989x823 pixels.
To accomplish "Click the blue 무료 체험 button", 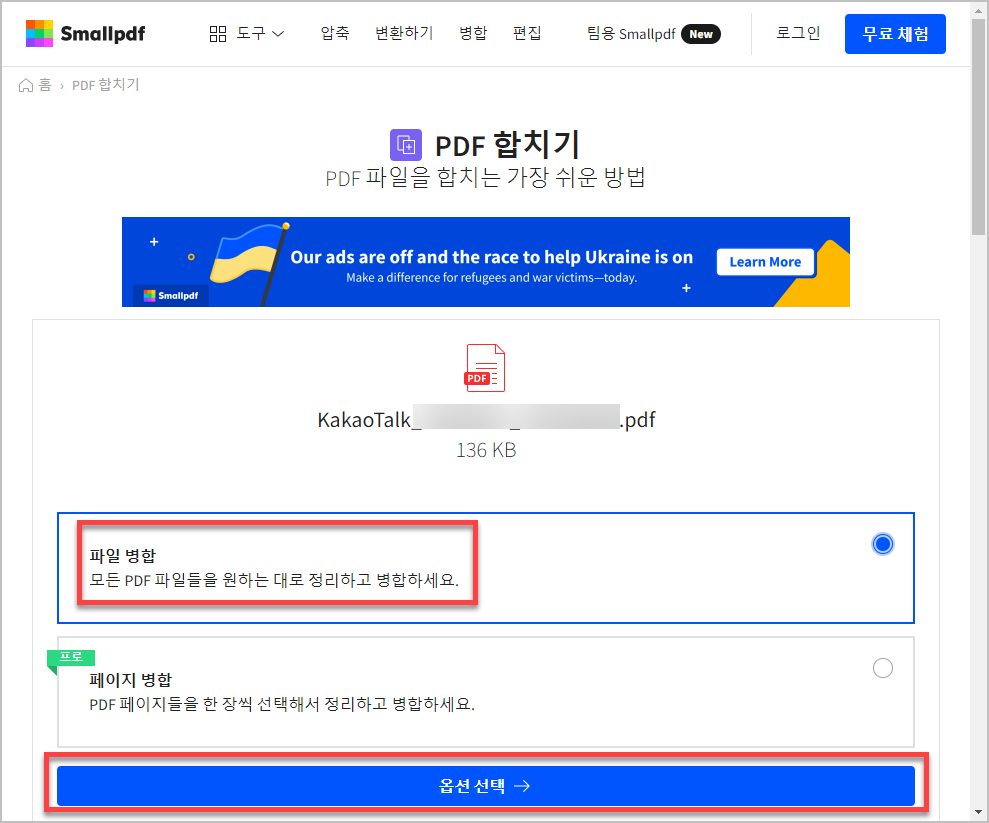I will pyautogui.click(x=895, y=33).
